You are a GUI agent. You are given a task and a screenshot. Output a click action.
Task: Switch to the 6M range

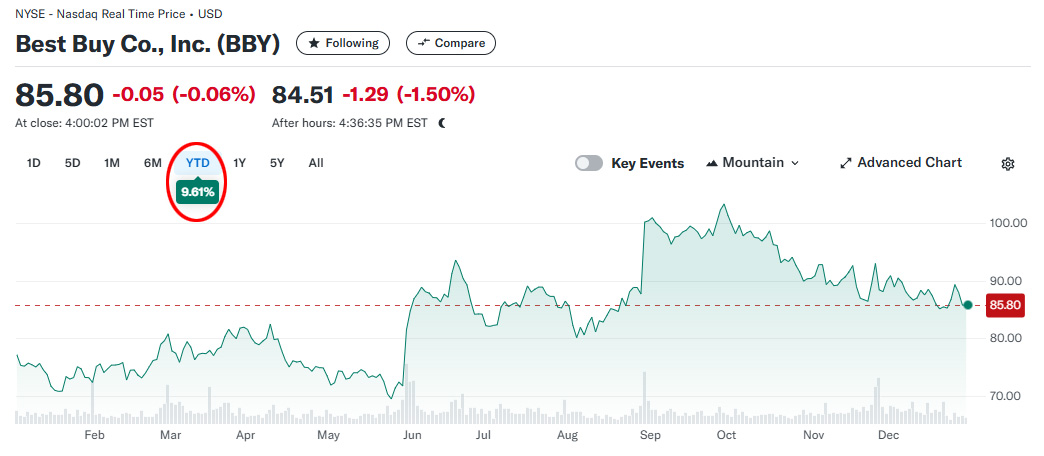click(x=152, y=162)
